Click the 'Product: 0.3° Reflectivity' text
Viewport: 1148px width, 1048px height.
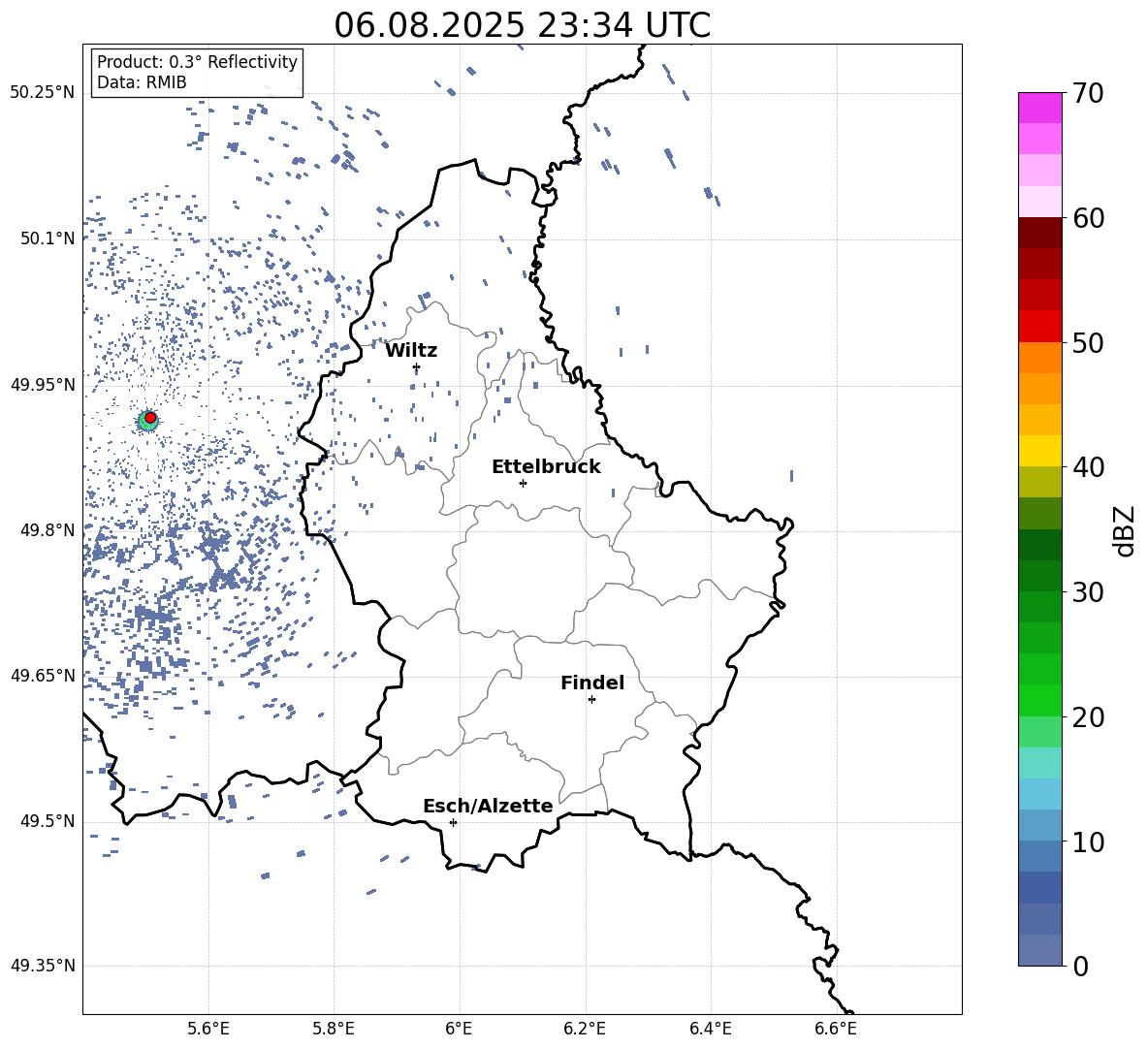point(197,62)
